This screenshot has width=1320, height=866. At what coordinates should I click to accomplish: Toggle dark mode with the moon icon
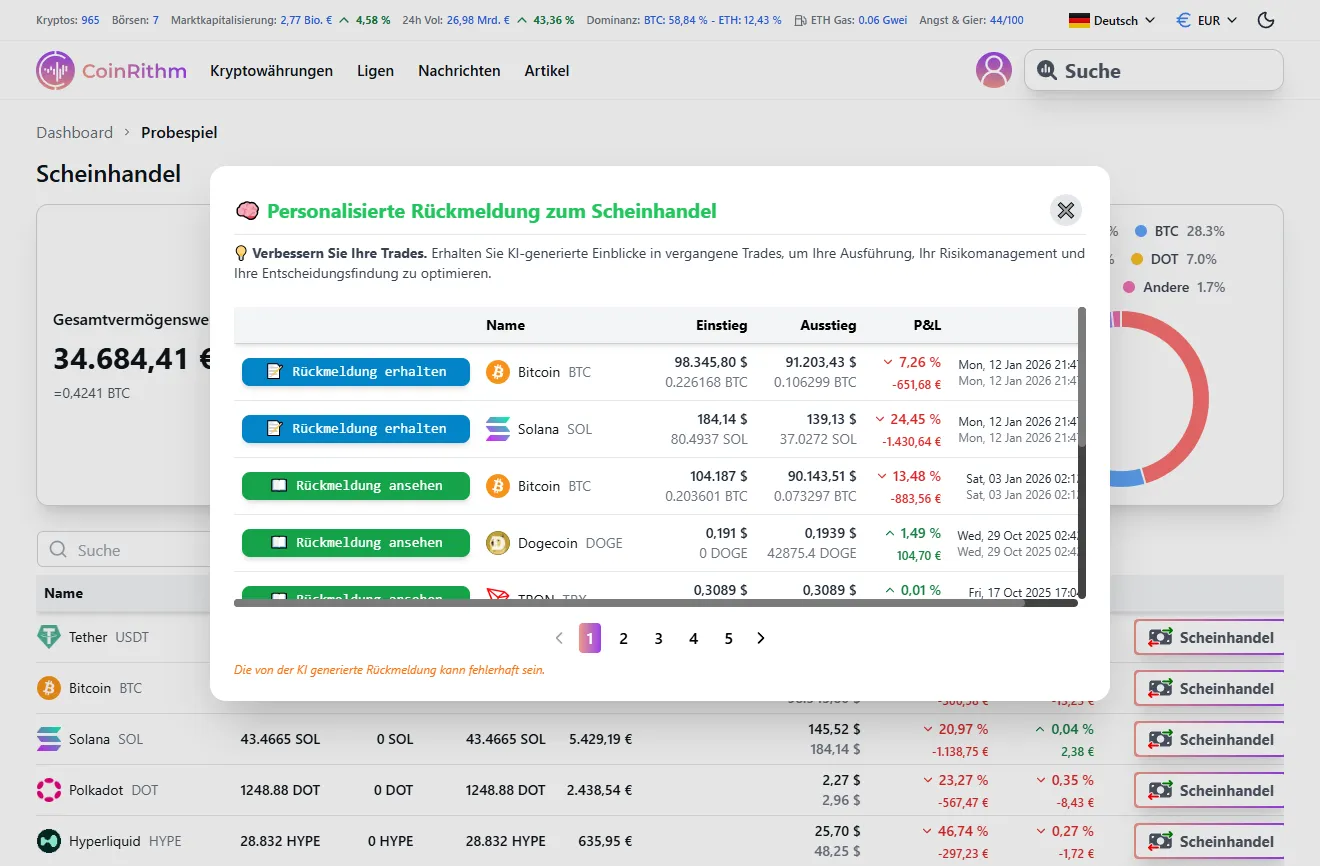click(x=1266, y=19)
